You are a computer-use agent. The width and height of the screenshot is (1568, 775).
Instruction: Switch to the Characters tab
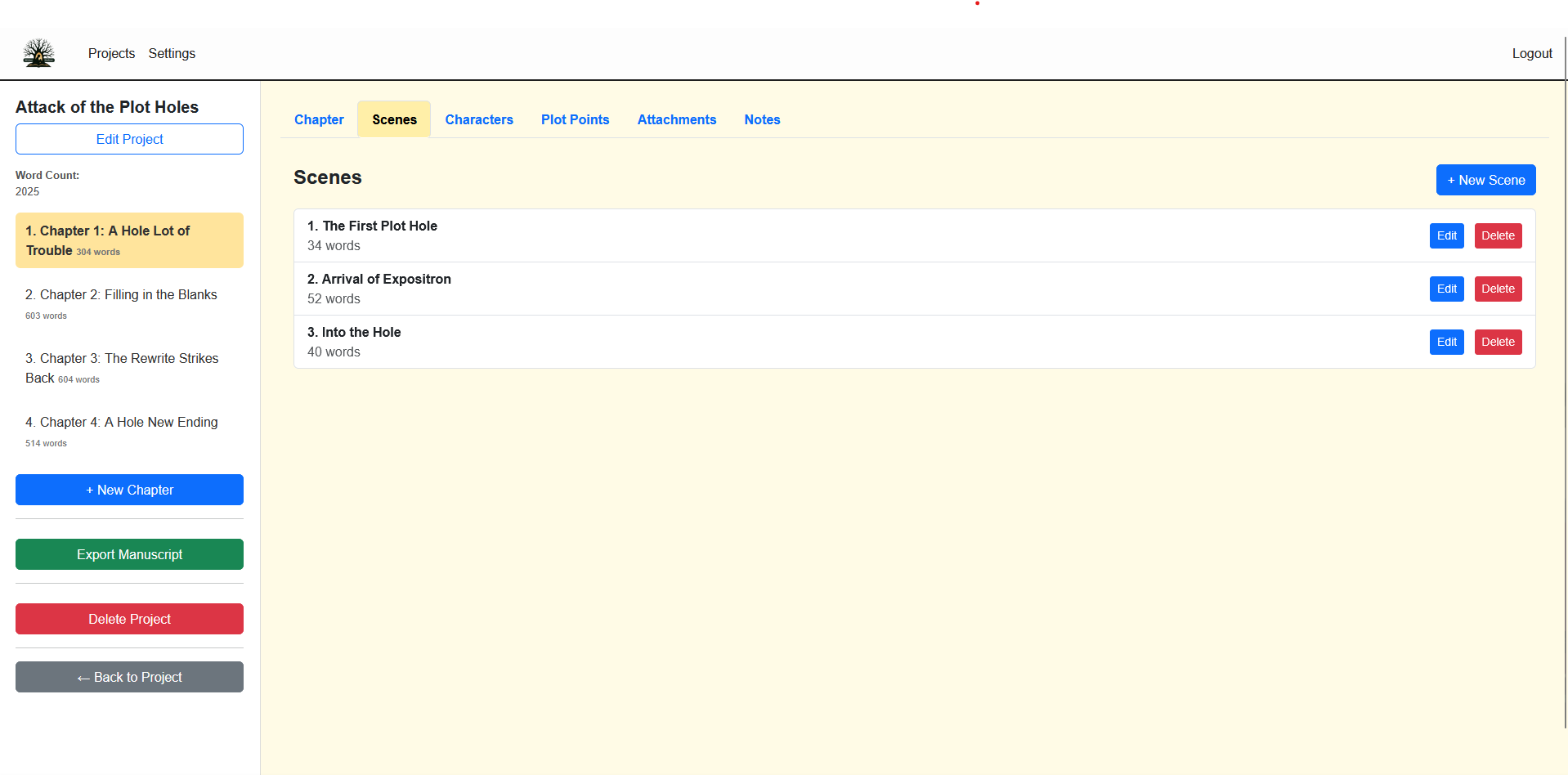click(x=479, y=119)
